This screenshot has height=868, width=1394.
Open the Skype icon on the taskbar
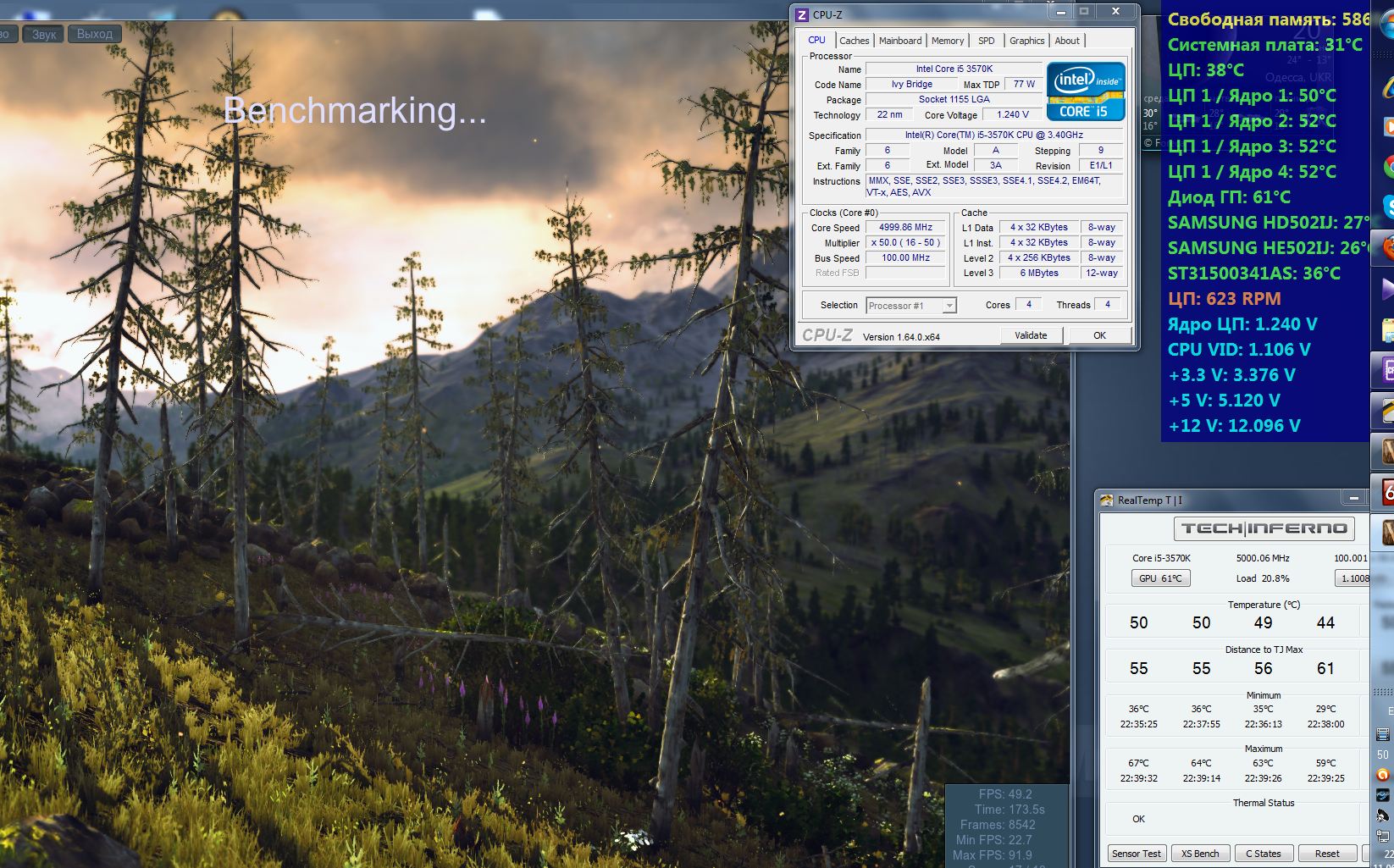1388,207
